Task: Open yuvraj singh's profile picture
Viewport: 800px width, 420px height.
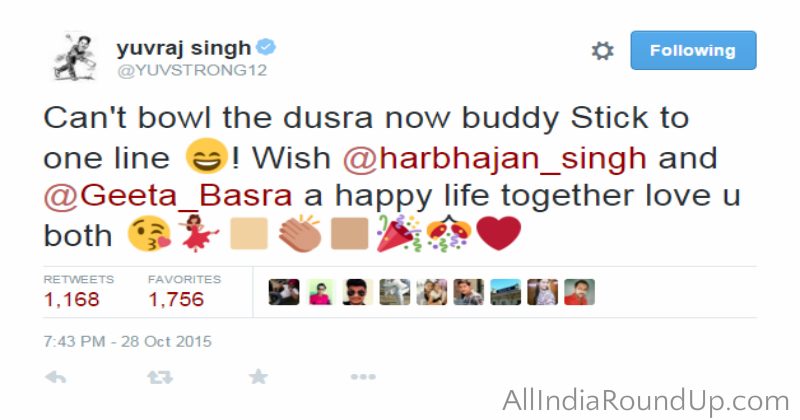Action: click(74, 56)
